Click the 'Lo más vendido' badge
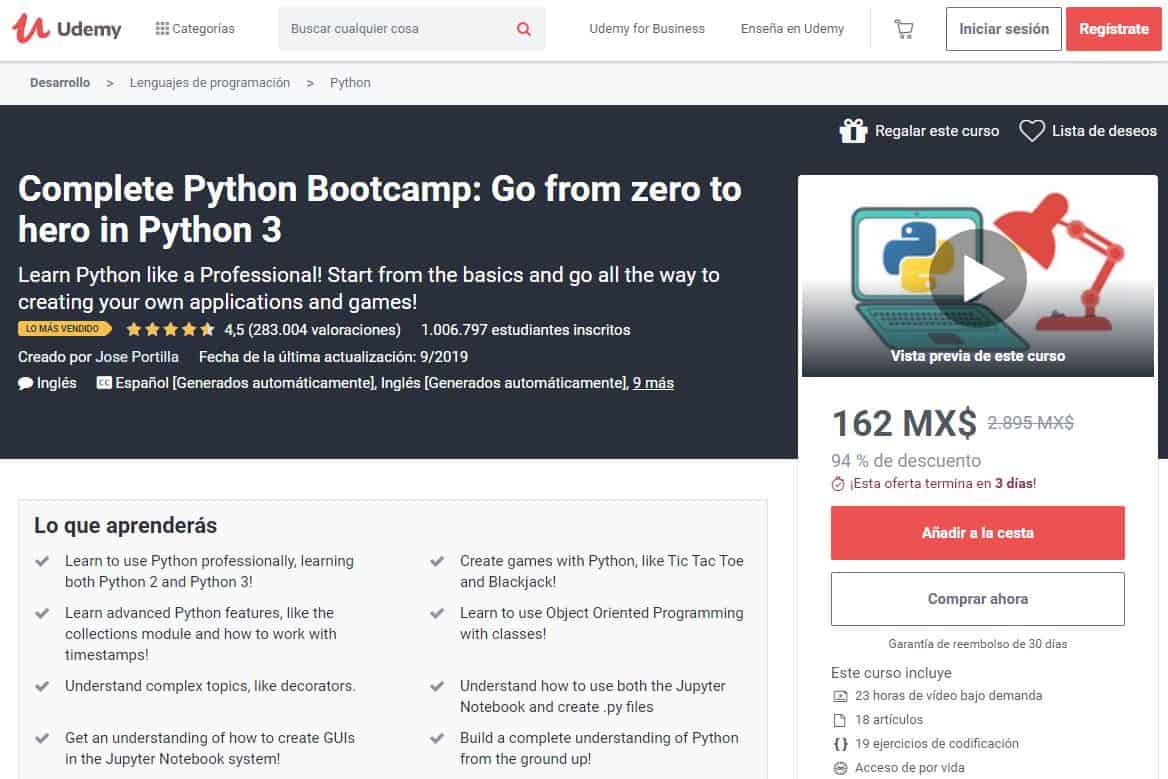Viewport: 1168px width, 779px height. (x=64, y=328)
